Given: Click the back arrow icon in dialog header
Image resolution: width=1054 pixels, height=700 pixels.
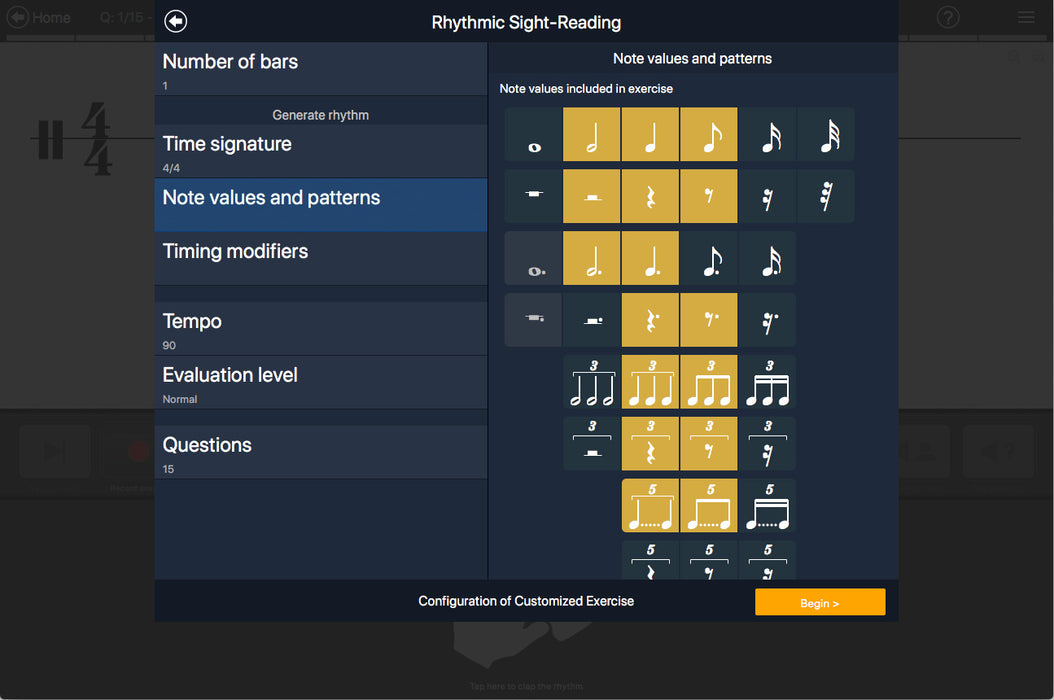Looking at the screenshot, I should pyautogui.click(x=176, y=21).
